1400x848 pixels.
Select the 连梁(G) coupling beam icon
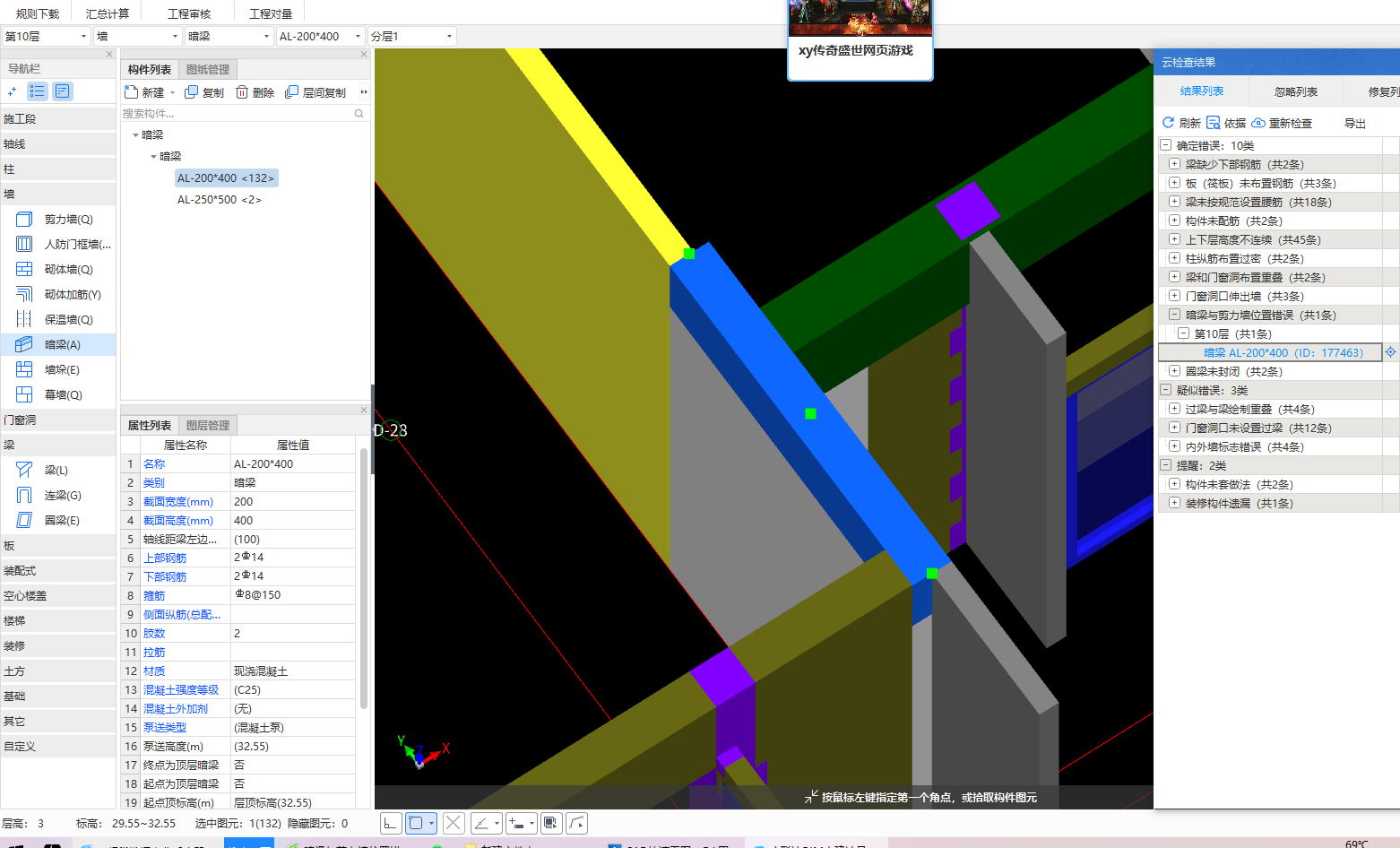[24, 495]
